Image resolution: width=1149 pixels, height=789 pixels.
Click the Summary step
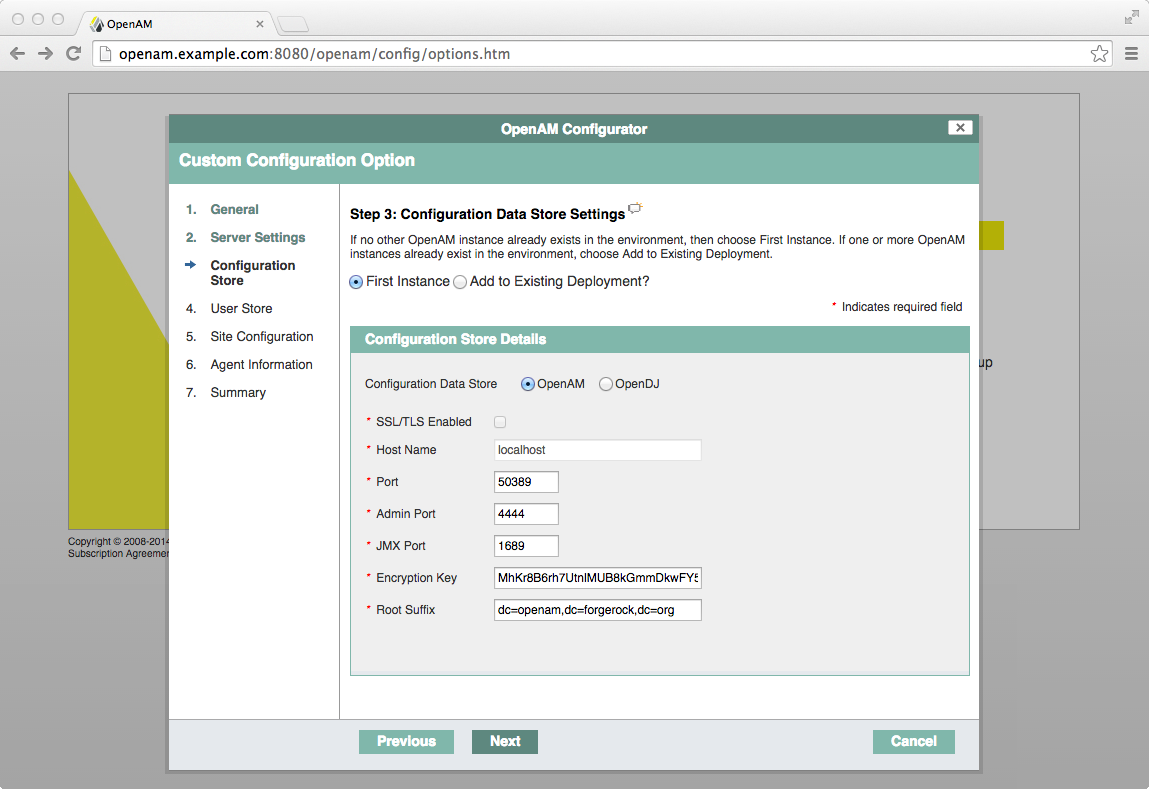pyautogui.click(x=237, y=393)
